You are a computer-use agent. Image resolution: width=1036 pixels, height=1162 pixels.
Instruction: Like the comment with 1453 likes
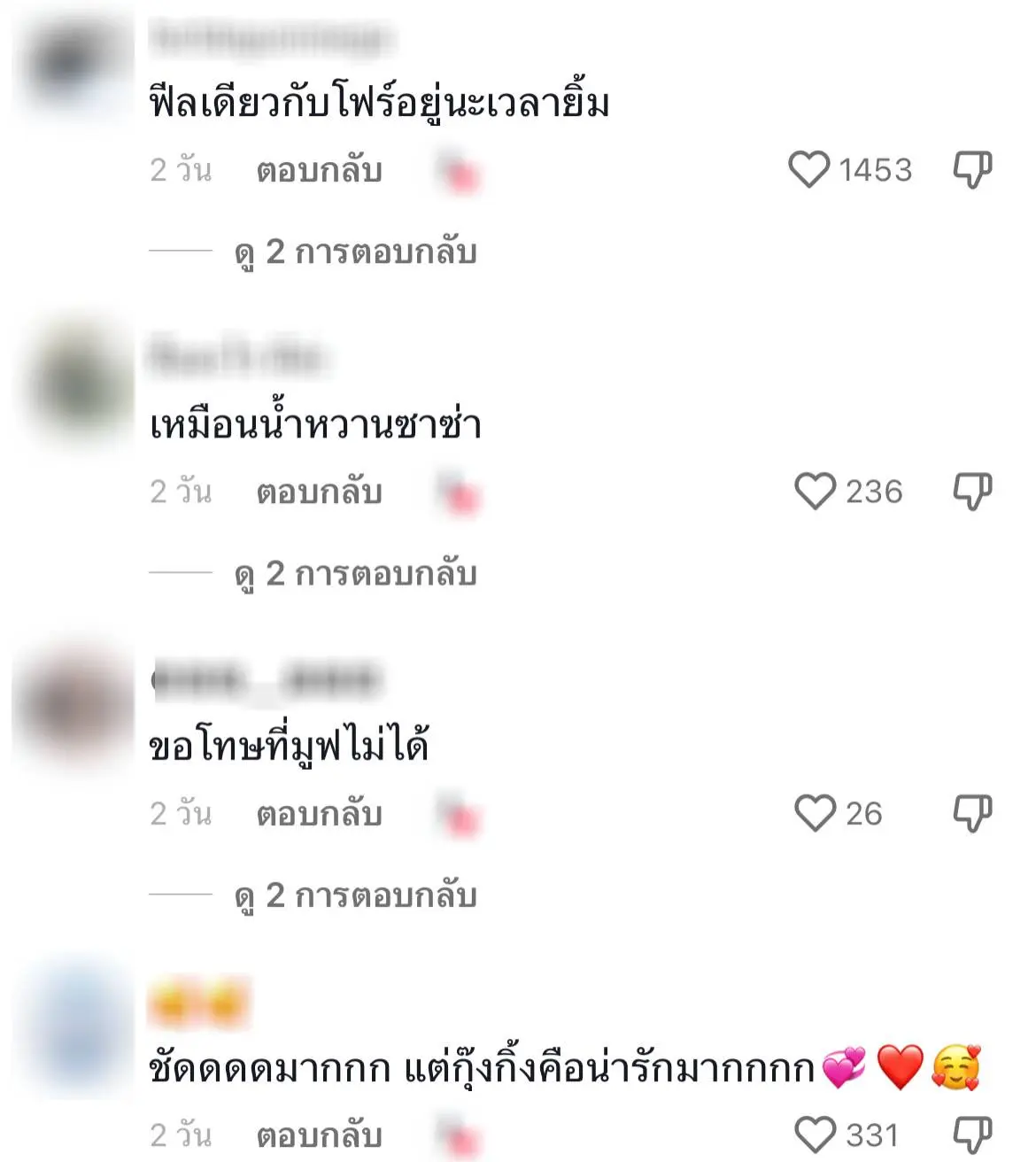pos(808,169)
